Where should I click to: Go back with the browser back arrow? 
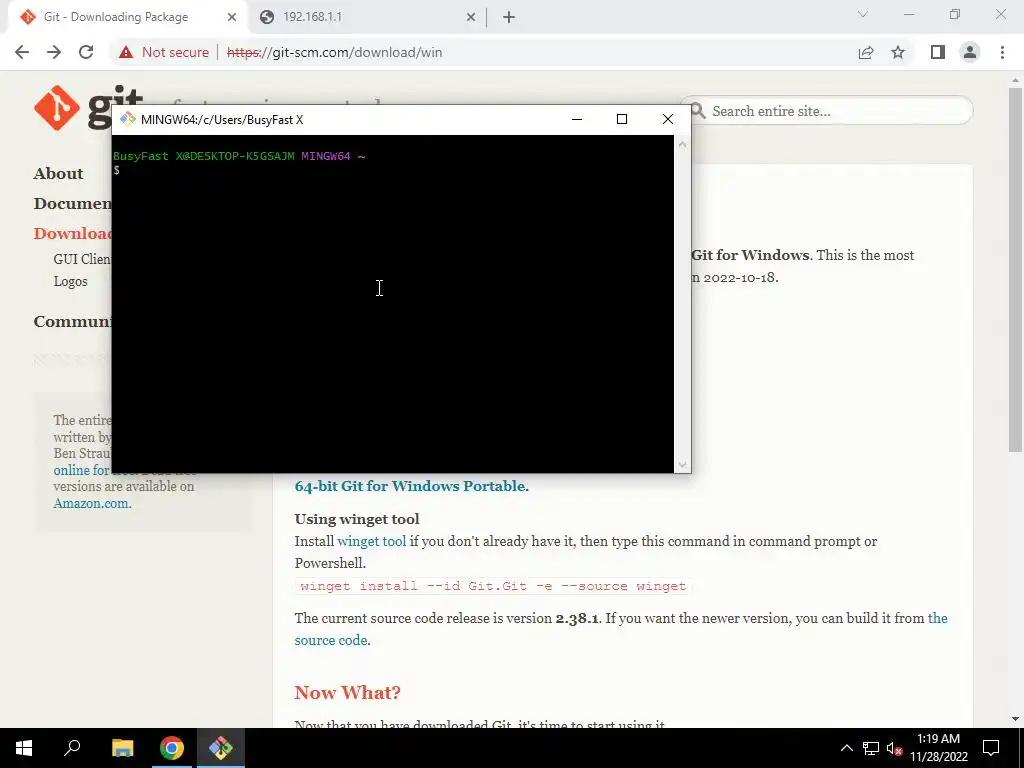[x=22, y=52]
